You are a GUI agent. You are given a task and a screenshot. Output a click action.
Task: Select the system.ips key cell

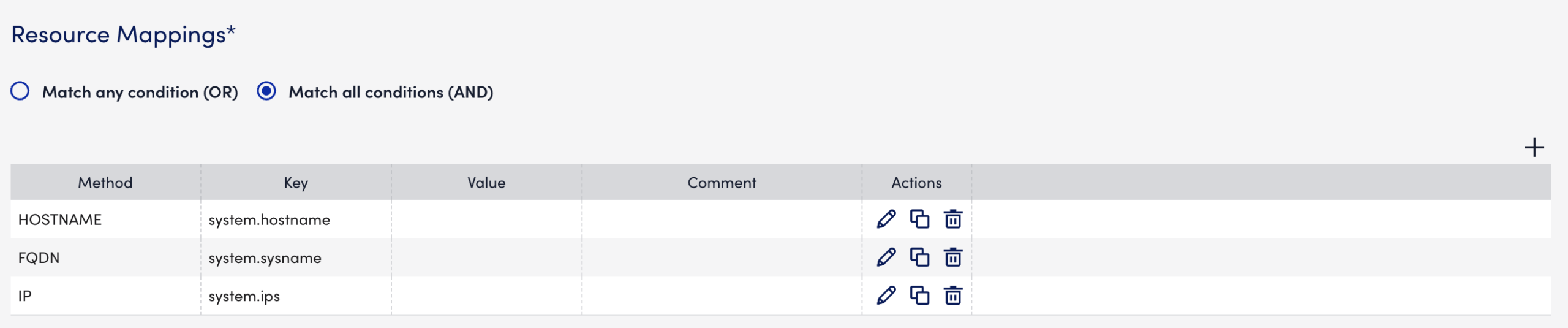(244, 296)
